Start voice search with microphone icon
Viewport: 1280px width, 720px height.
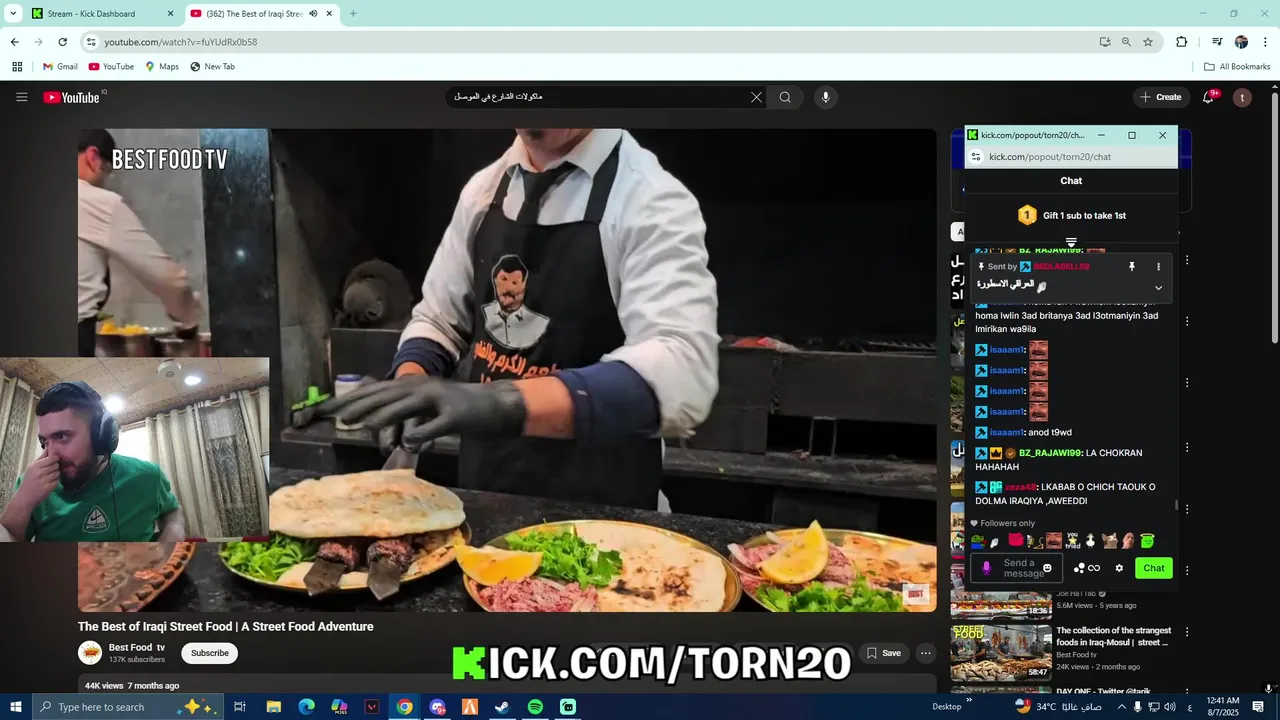pos(825,97)
